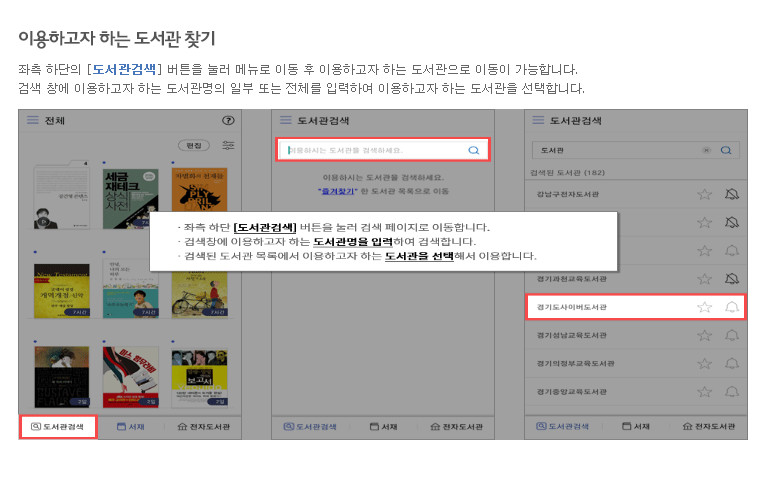Viewport: 775px width, 488px height.
Task: Toggle the star for 강남구전자도서관
Action: click(x=704, y=194)
